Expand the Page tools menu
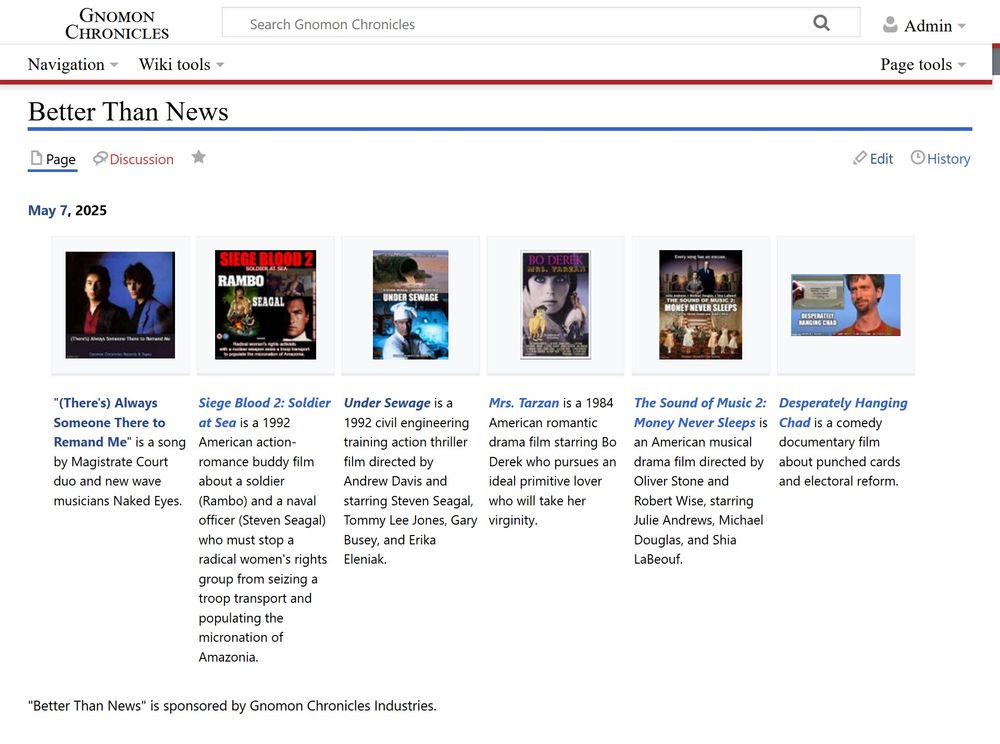 (923, 64)
